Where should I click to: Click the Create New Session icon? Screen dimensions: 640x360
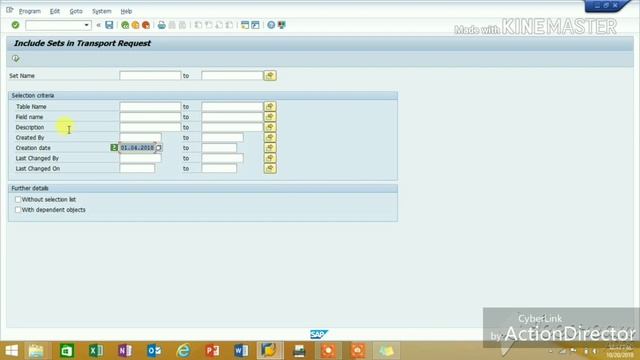click(x=245, y=25)
